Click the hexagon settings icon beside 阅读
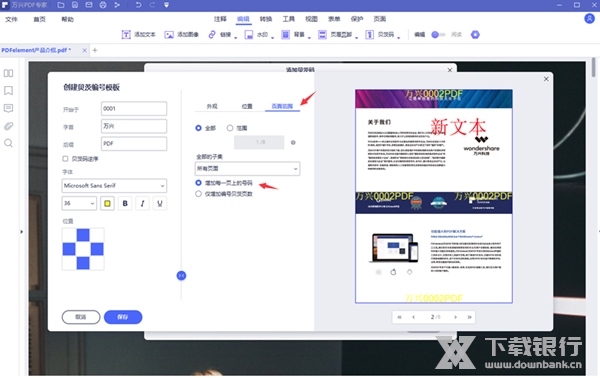600x378 pixels. coord(475,35)
